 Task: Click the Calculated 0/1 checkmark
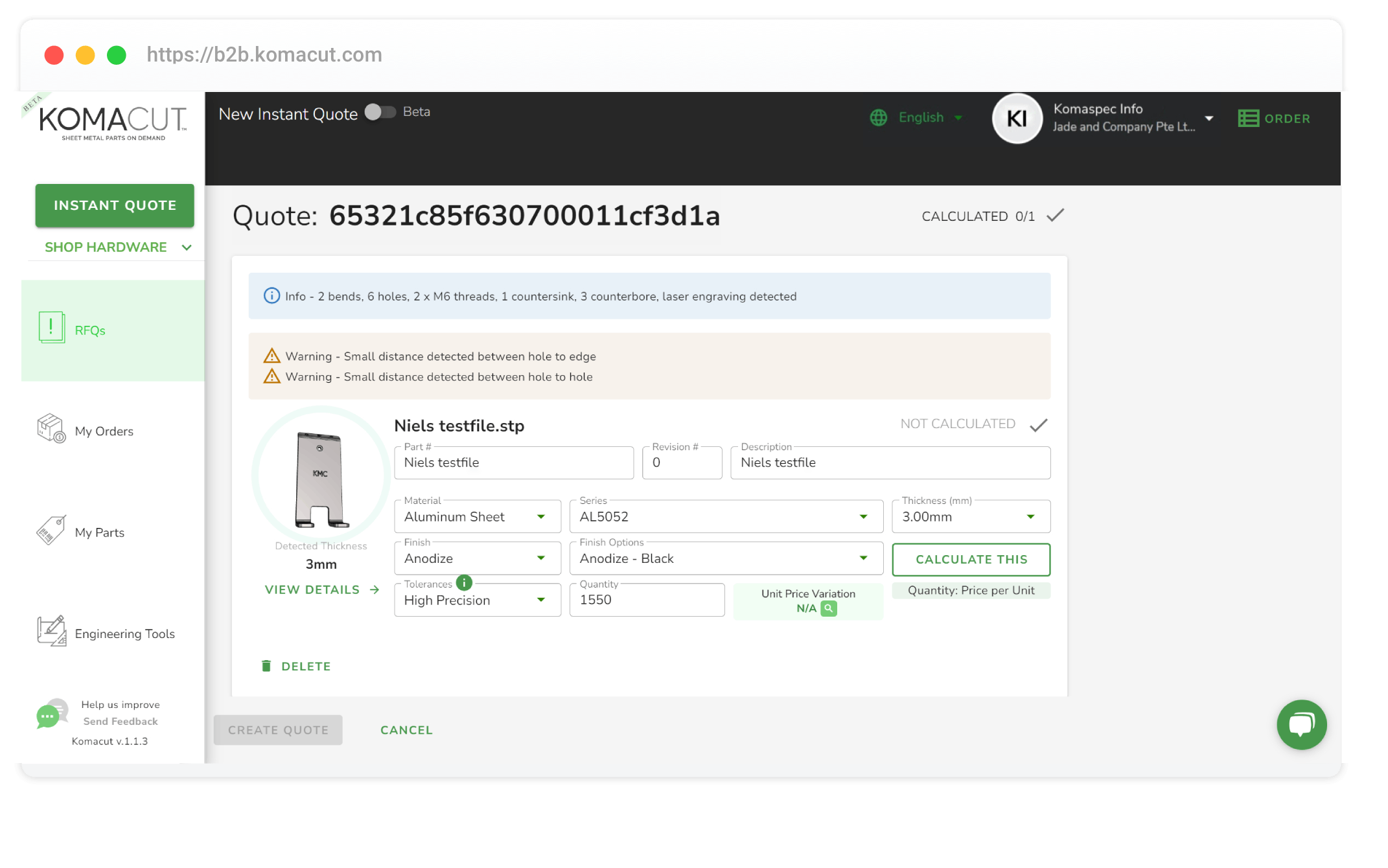click(x=1056, y=216)
